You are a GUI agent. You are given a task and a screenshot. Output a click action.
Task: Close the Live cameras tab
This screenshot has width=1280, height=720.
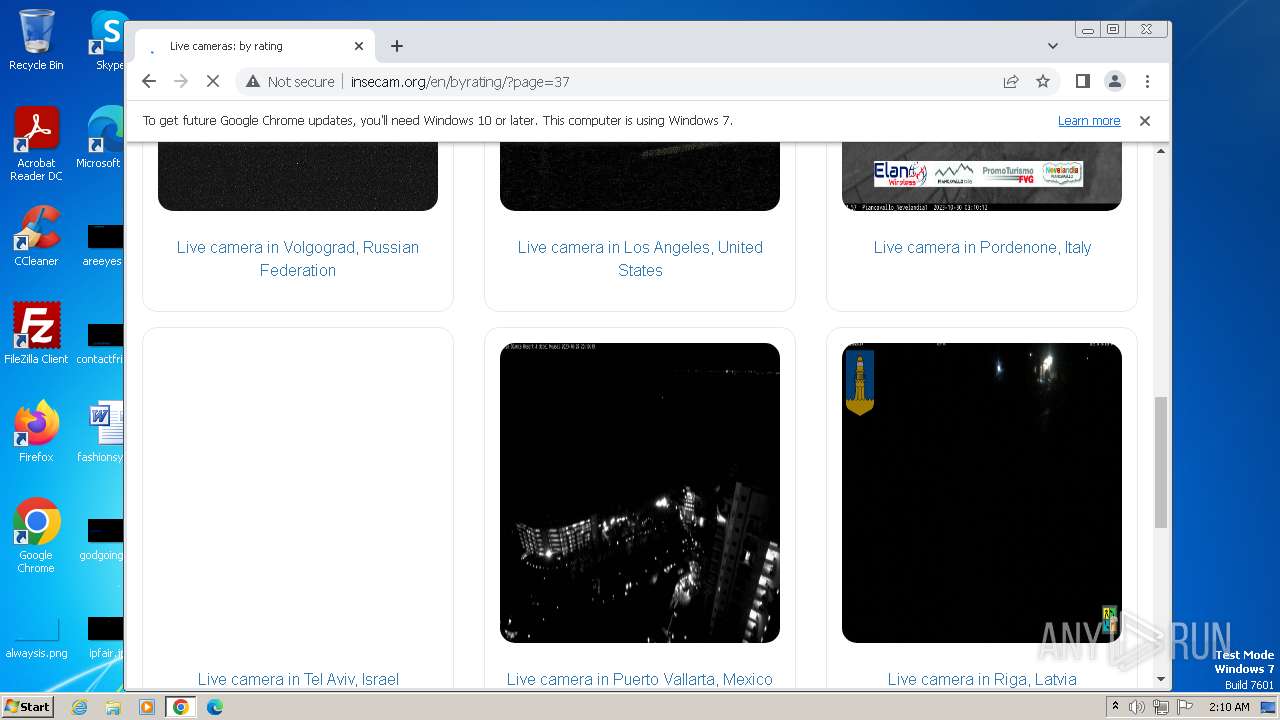click(x=359, y=46)
